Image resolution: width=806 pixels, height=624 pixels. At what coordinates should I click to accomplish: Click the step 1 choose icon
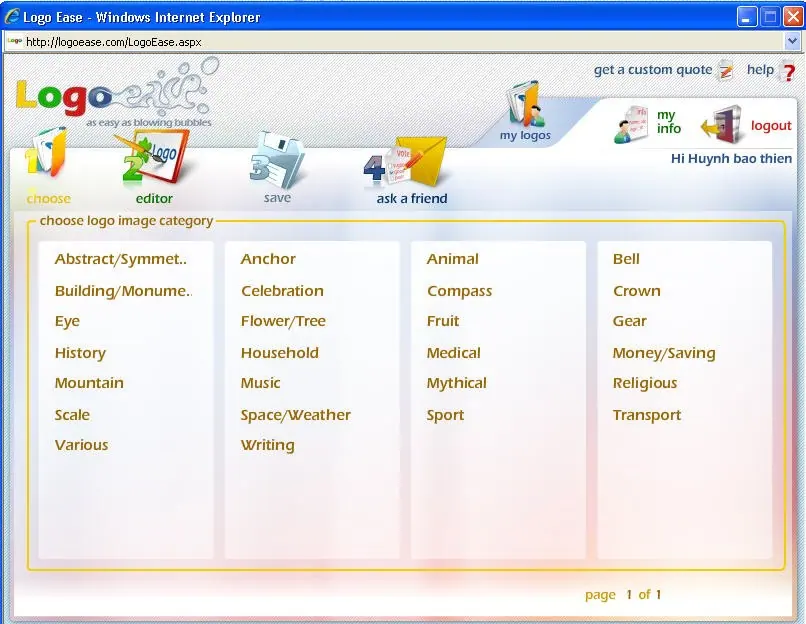[46, 153]
